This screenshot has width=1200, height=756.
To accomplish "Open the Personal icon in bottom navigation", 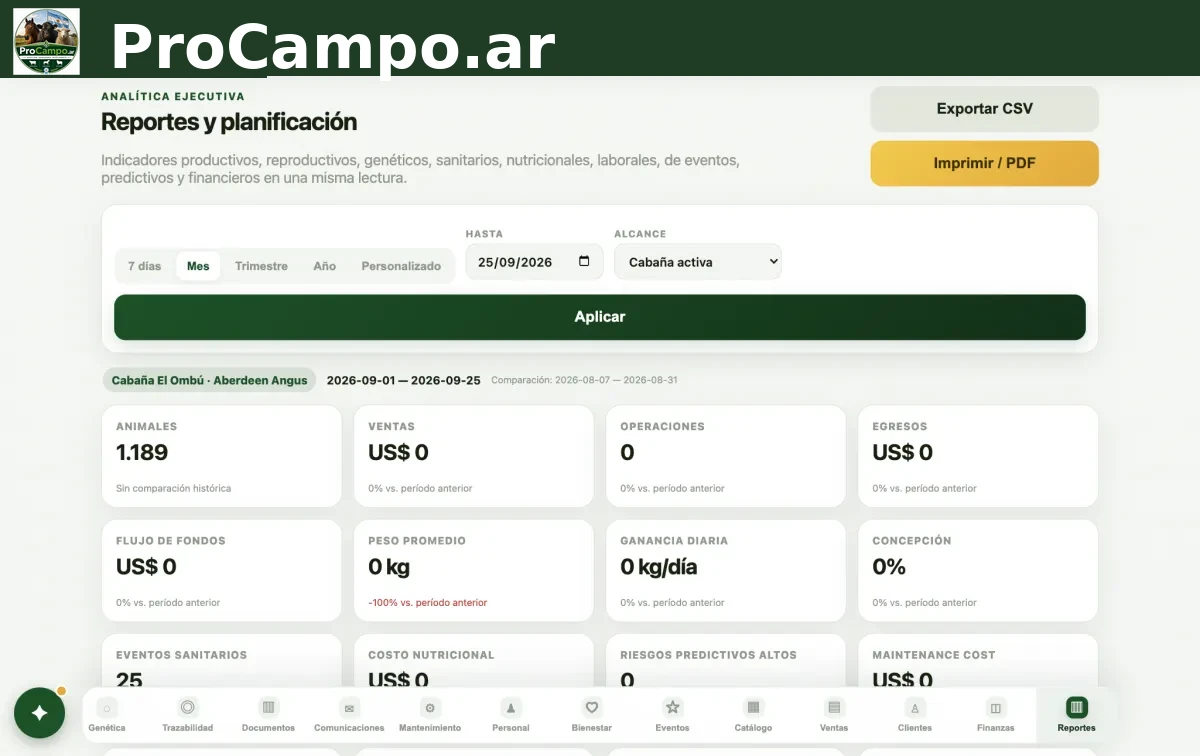I will [x=511, y=707].
